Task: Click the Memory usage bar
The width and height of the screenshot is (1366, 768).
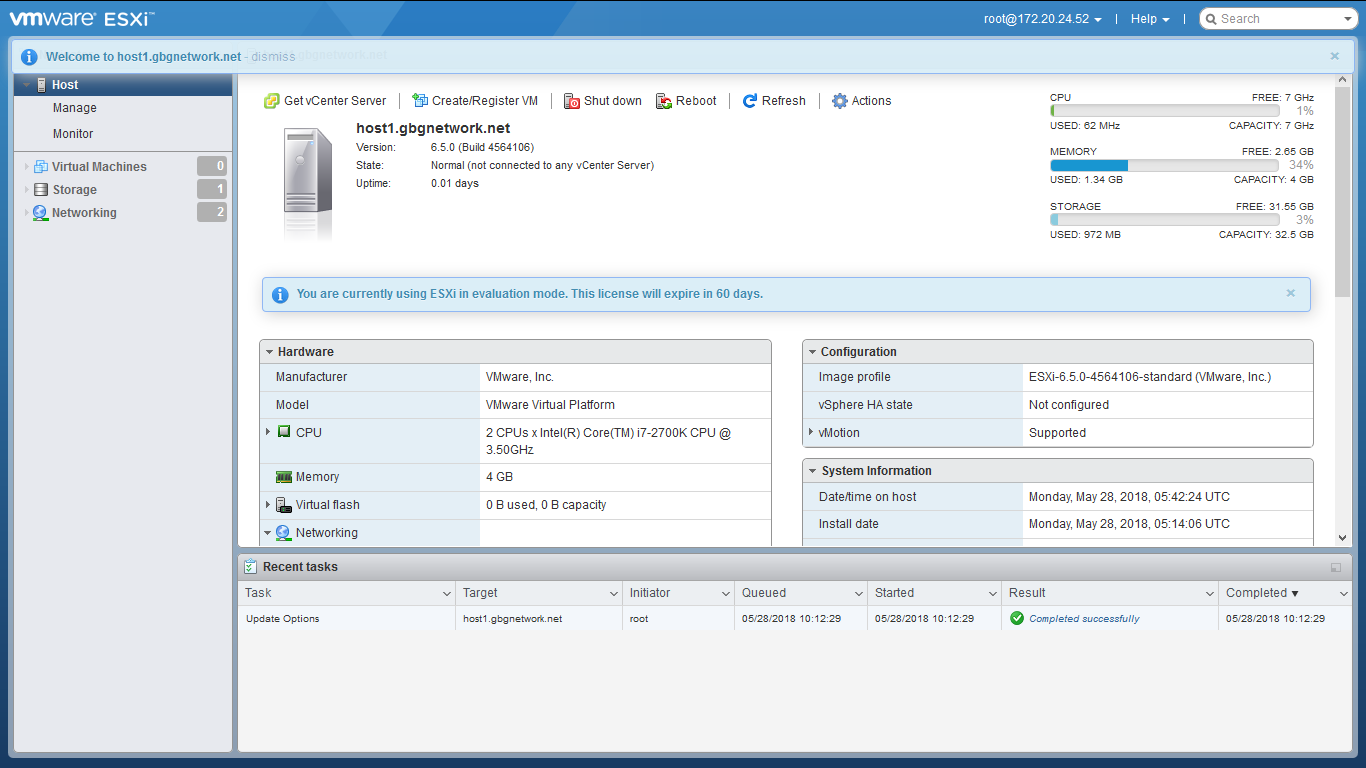Action: click(x=1164, y=165)
